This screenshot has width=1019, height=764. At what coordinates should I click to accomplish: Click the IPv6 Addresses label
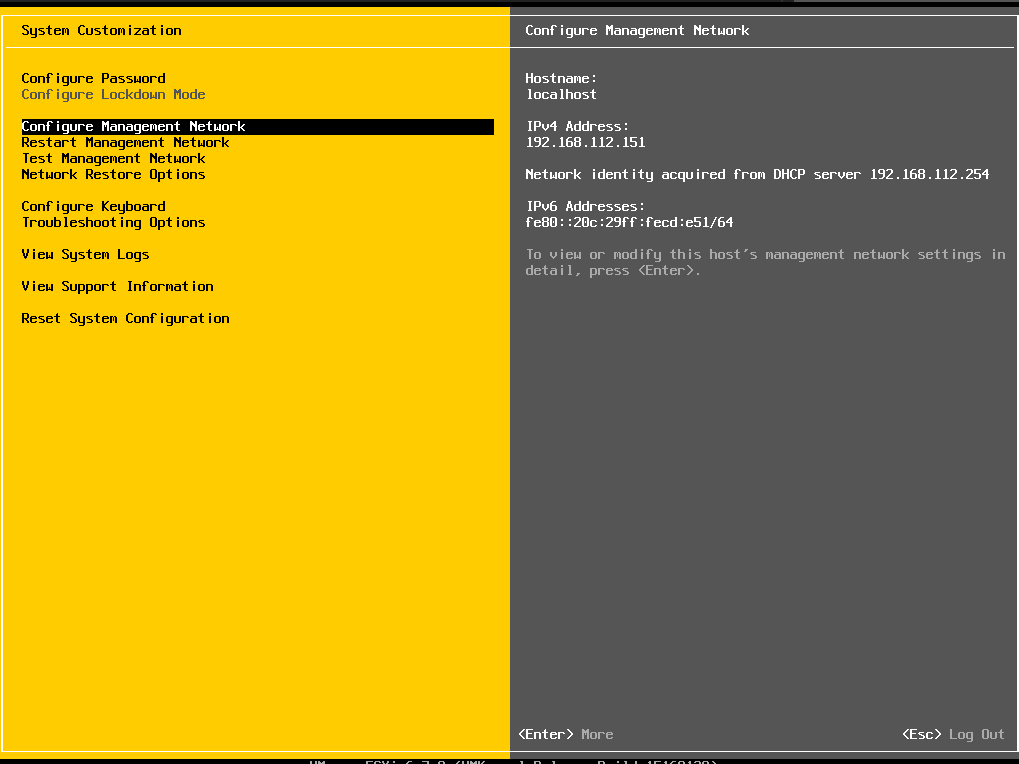tap(585, 207)
